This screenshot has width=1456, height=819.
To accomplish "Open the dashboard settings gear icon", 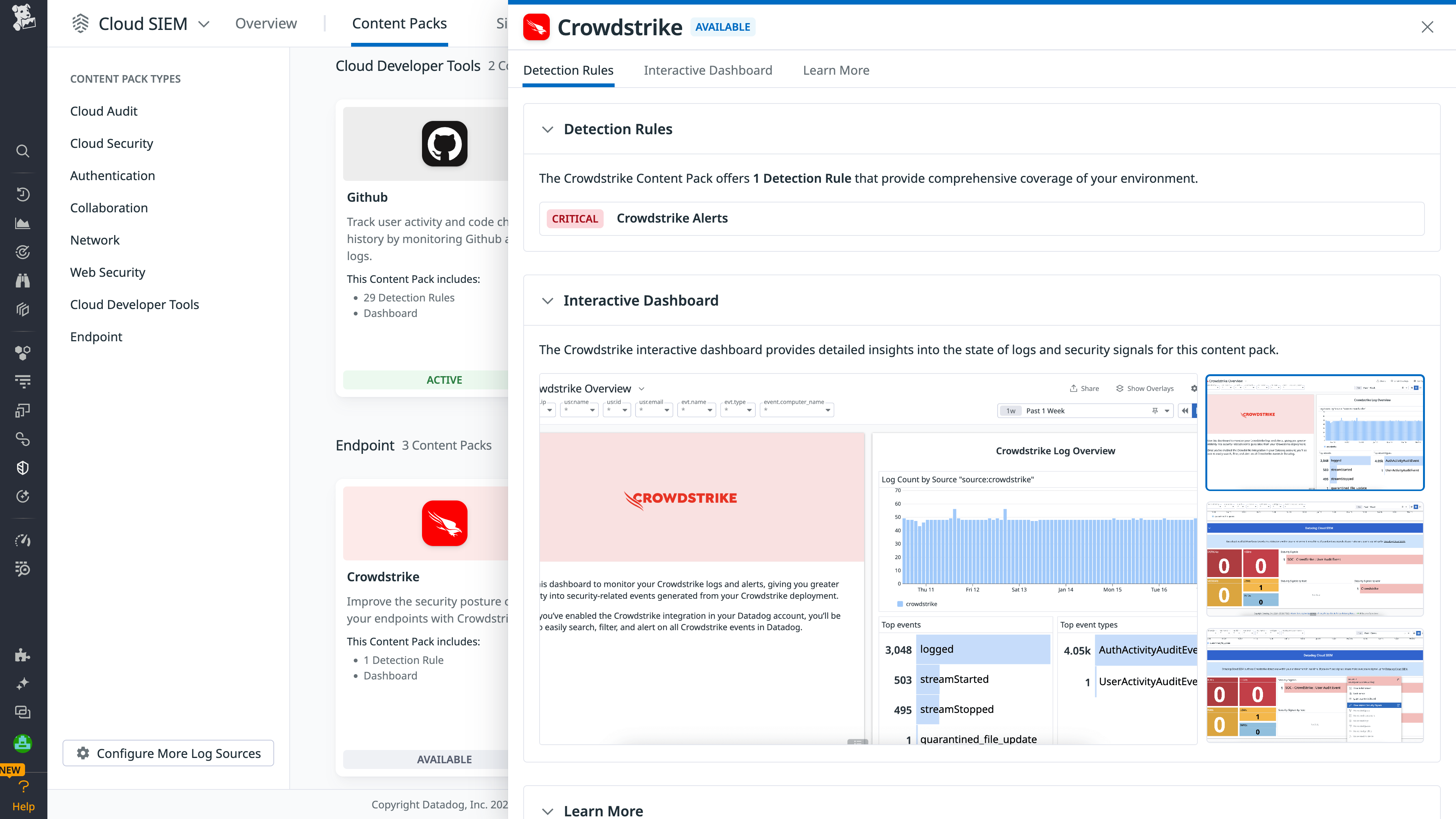I will [1194, 388].
